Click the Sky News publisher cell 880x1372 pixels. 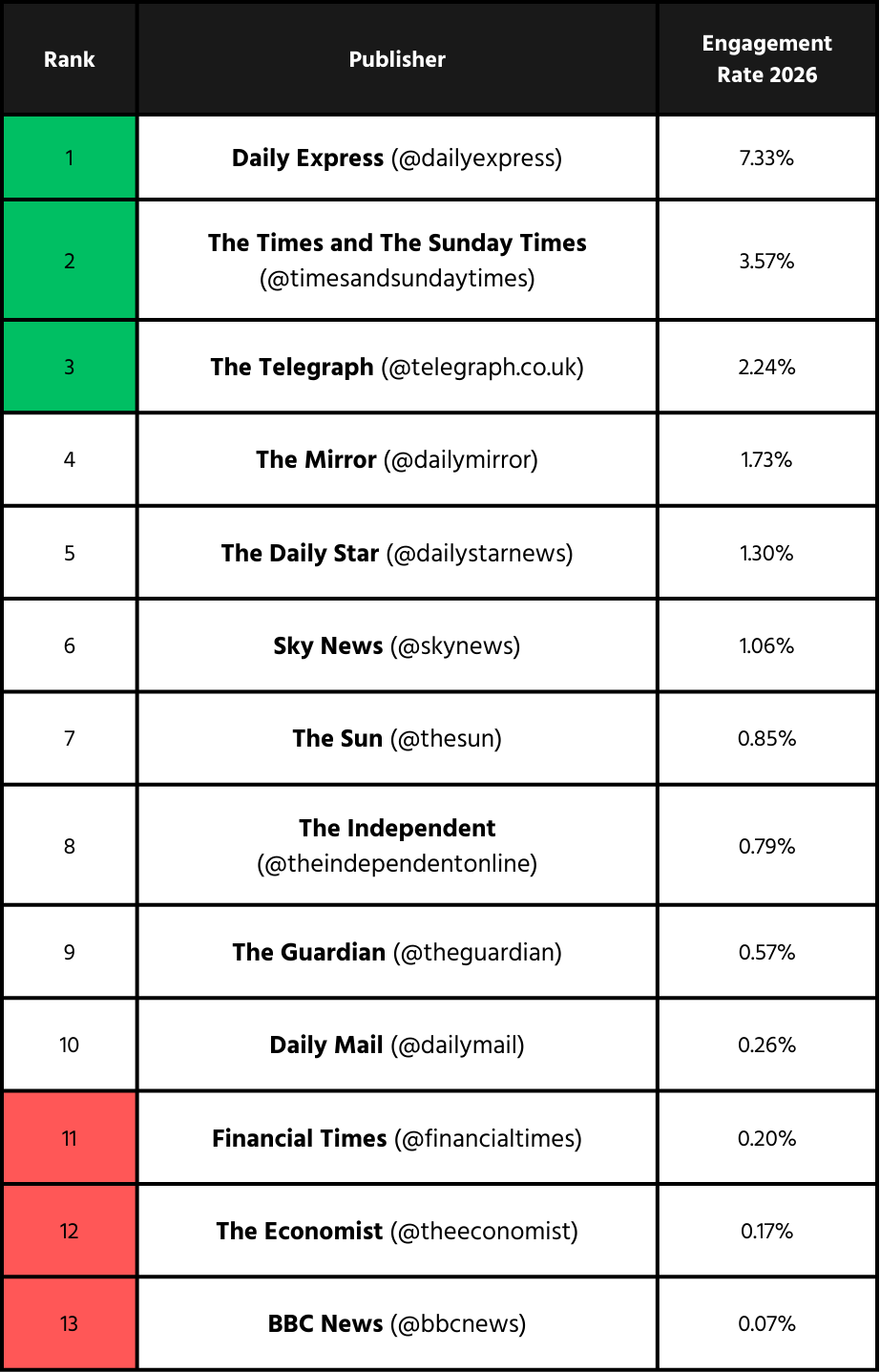(397, 645)
